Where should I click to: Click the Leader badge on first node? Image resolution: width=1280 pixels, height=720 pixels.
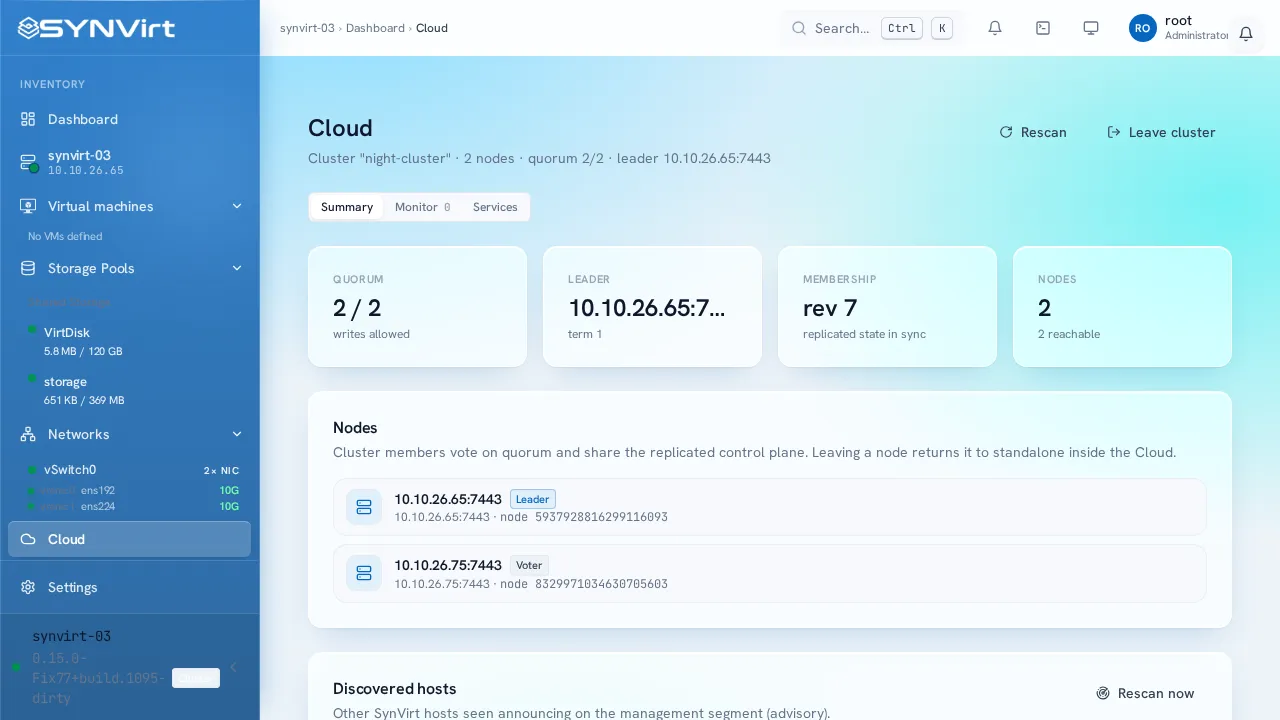click(x=533, y=499)
